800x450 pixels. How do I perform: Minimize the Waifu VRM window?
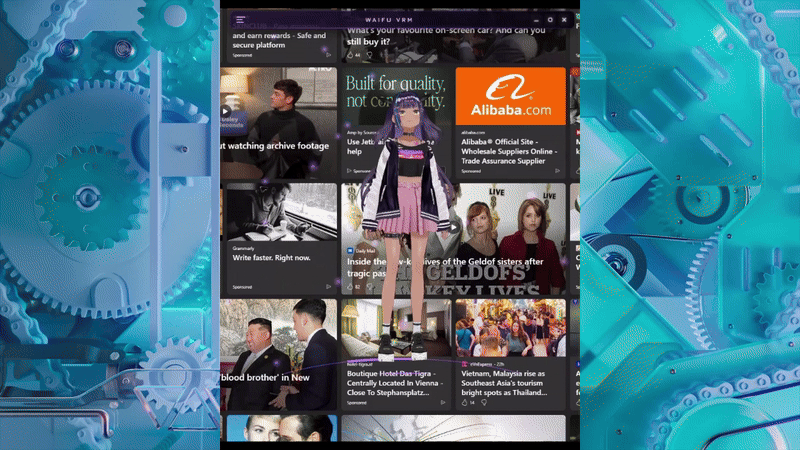536,20
